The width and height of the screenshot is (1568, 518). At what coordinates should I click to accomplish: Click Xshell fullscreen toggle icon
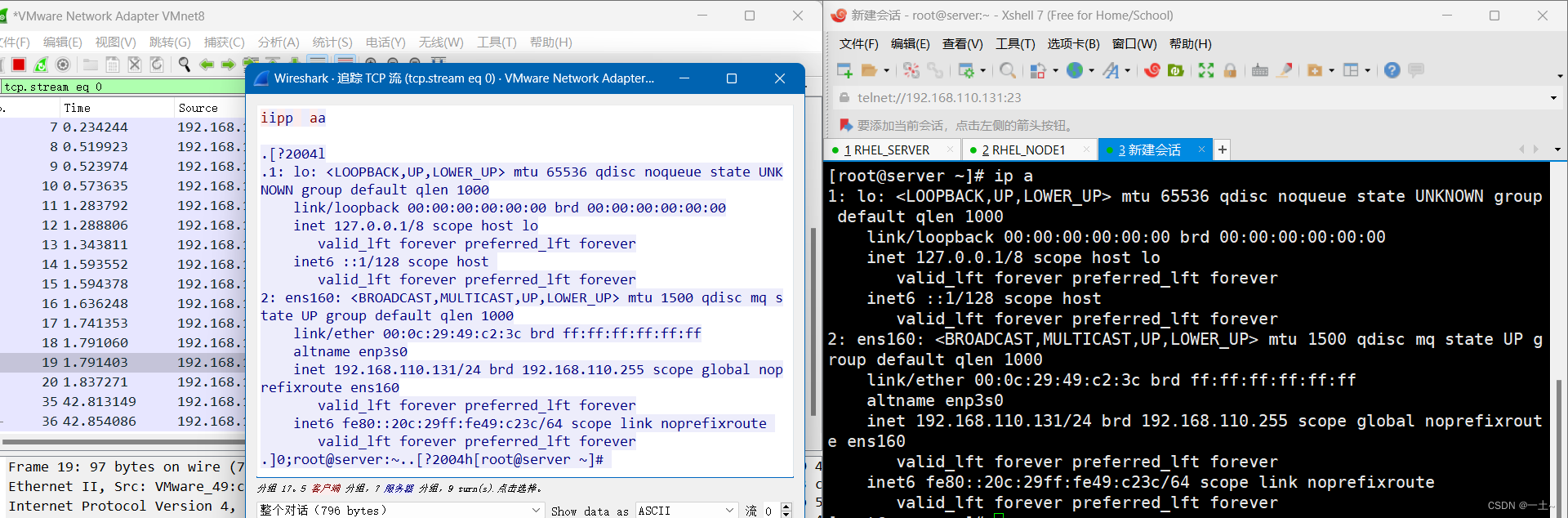[1206, 71]
